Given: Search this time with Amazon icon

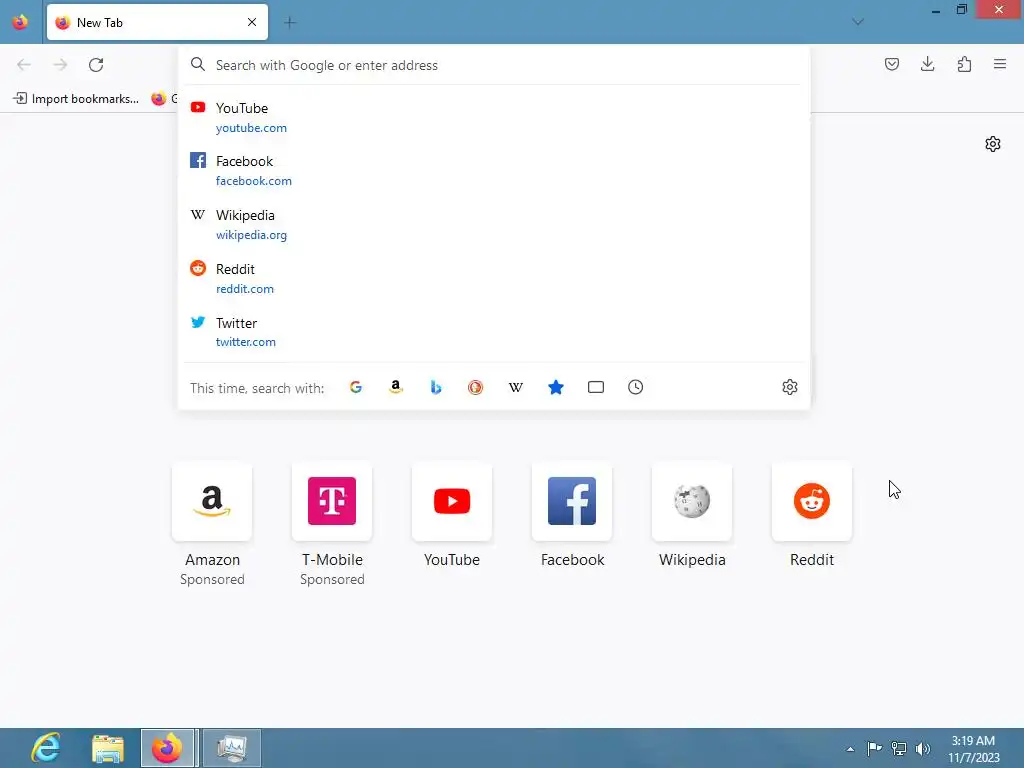Looking at the screenshot, I should [396, 387].
